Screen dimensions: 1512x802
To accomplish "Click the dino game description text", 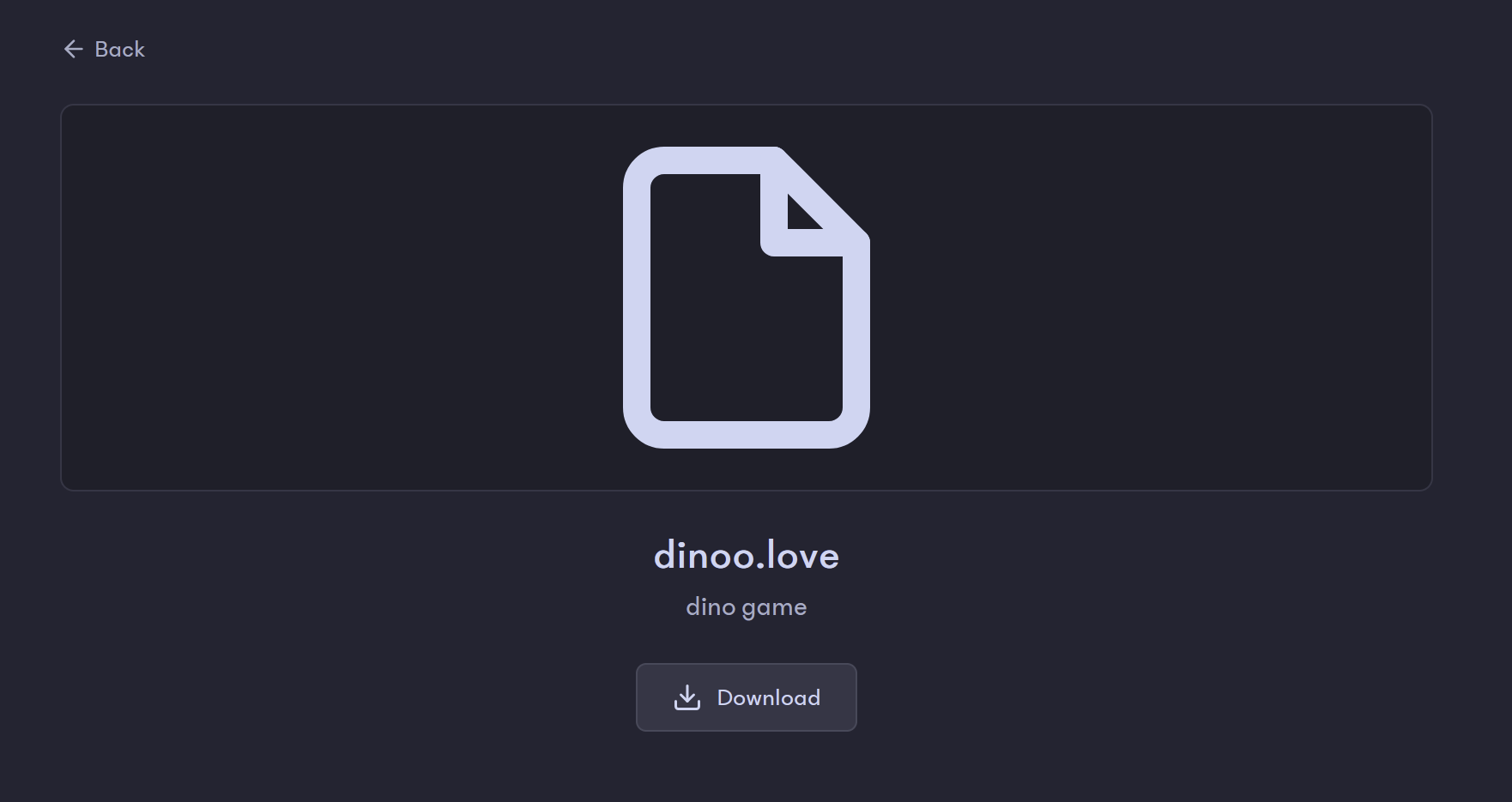I will tap(747, 607).
